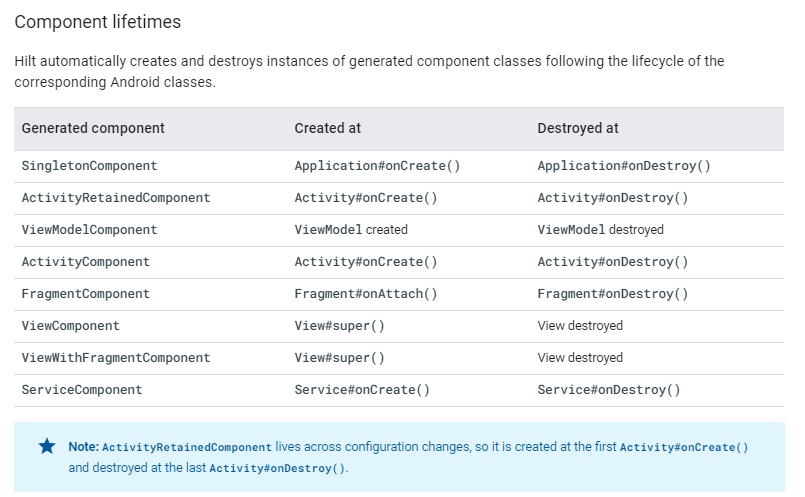Image resolution: width=805 pixels, height=497 pixels.
Task: Click Activity#onDestroy() in the note text
Action: click(277, 468)
